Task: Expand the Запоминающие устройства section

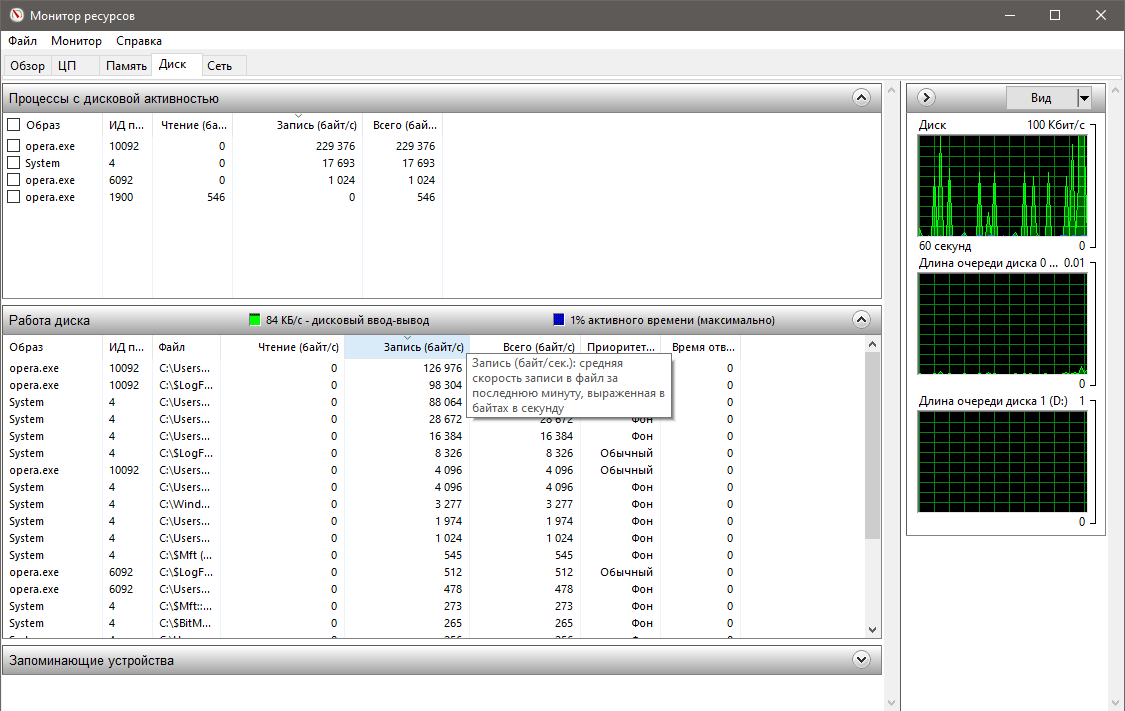Action: point(862,659)
